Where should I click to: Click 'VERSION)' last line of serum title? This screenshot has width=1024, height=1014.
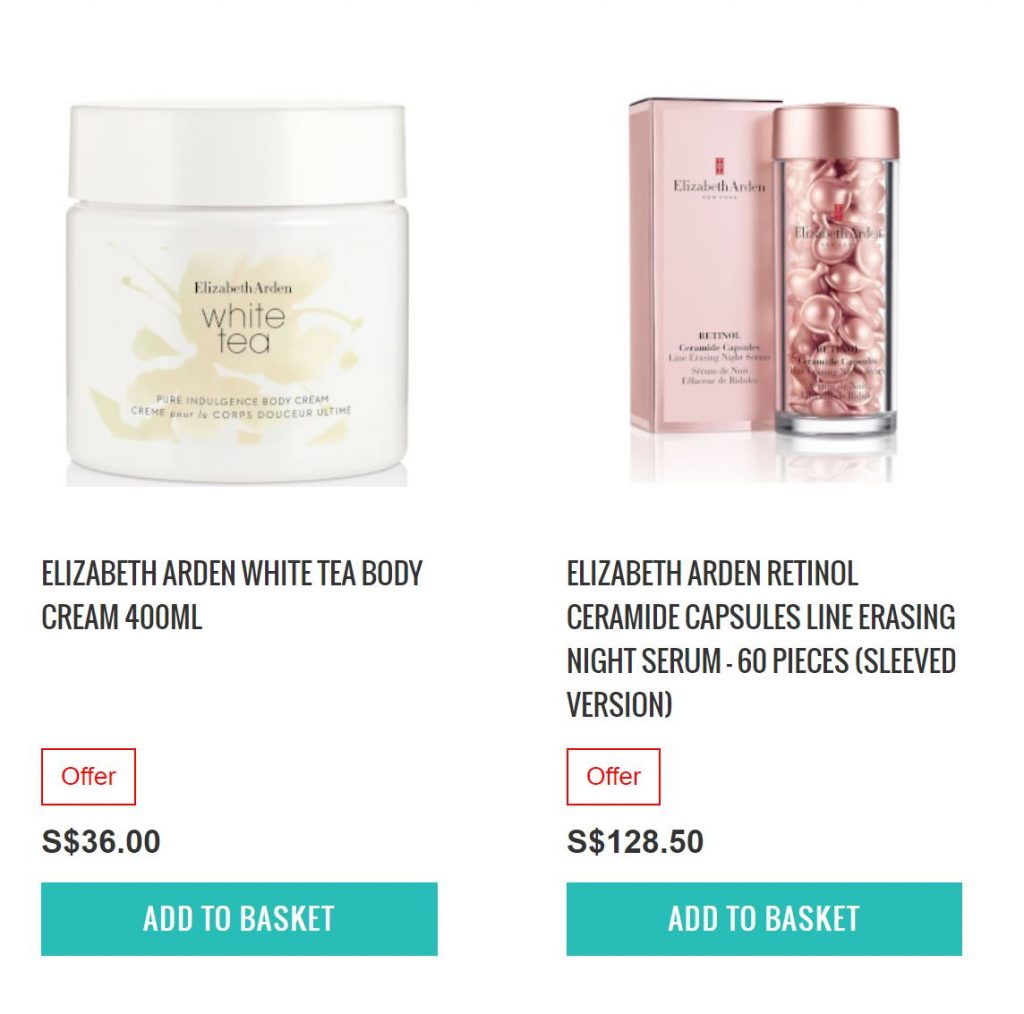click(619, 705)
